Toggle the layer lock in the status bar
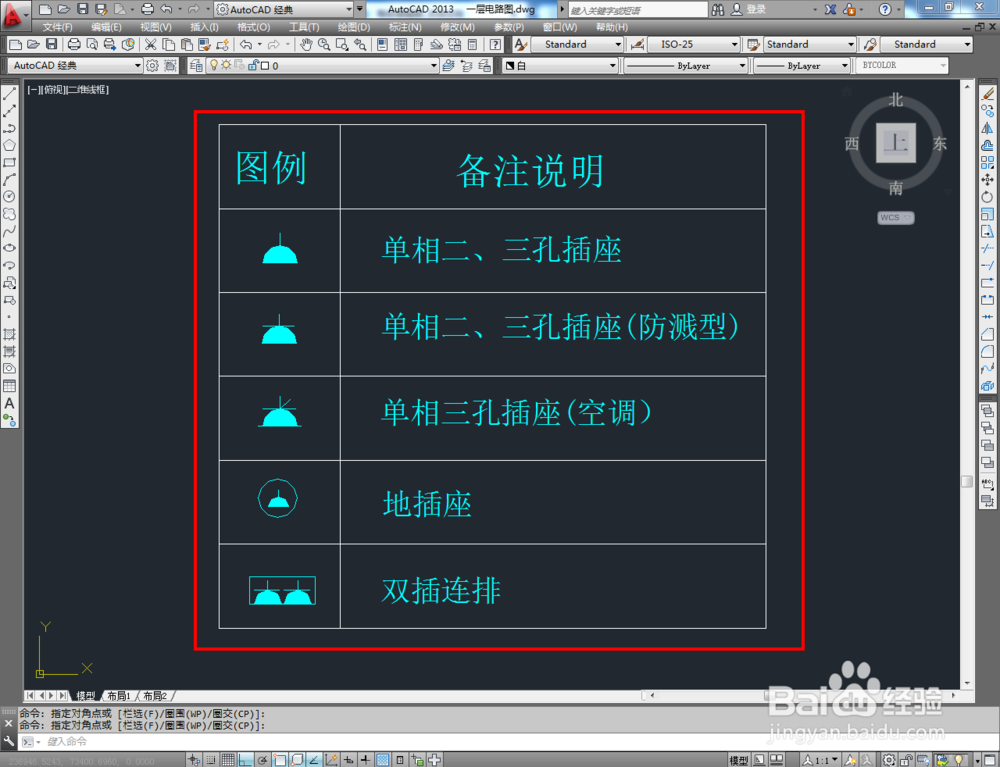1000x767 pixels. point(907,760)
